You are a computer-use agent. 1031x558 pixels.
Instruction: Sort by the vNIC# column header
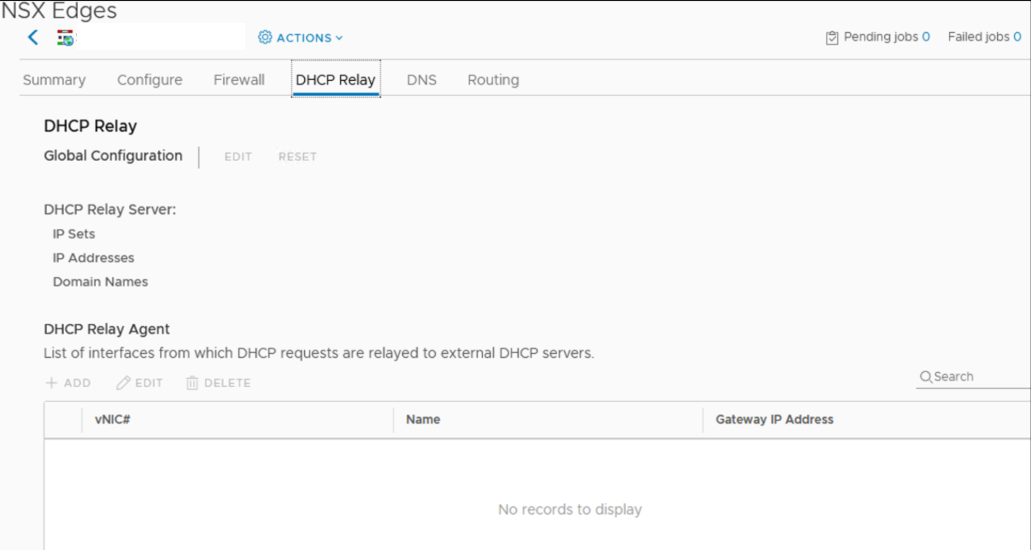tap(112, 419)
